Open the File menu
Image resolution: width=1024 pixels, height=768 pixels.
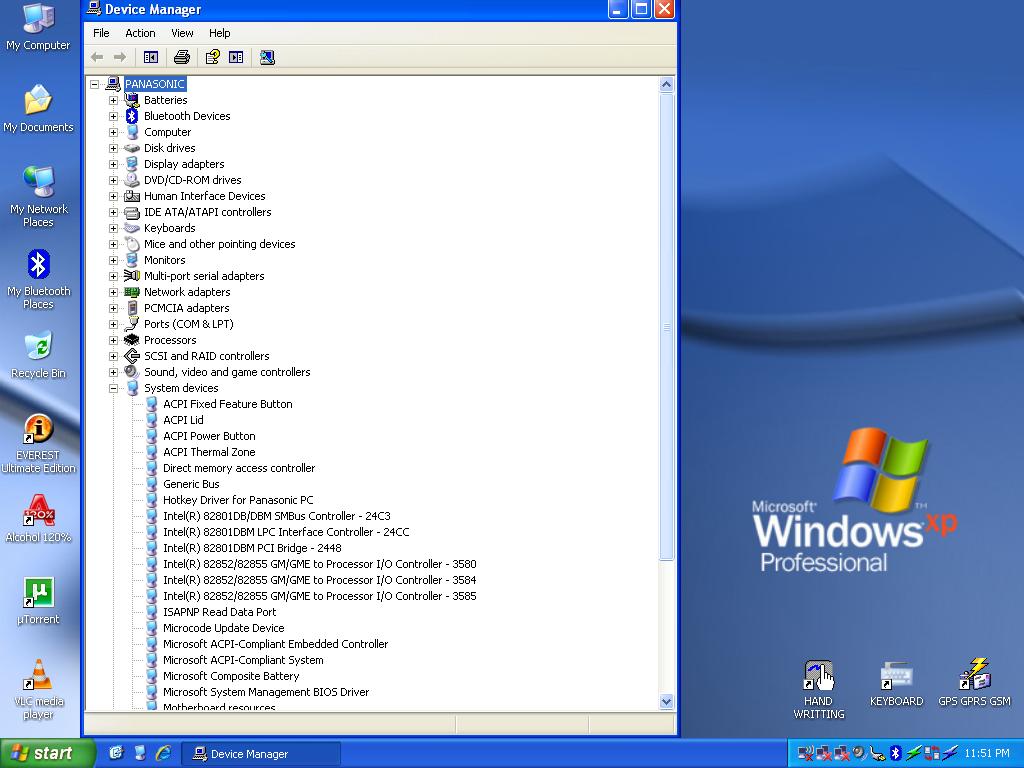pos(101,33)
